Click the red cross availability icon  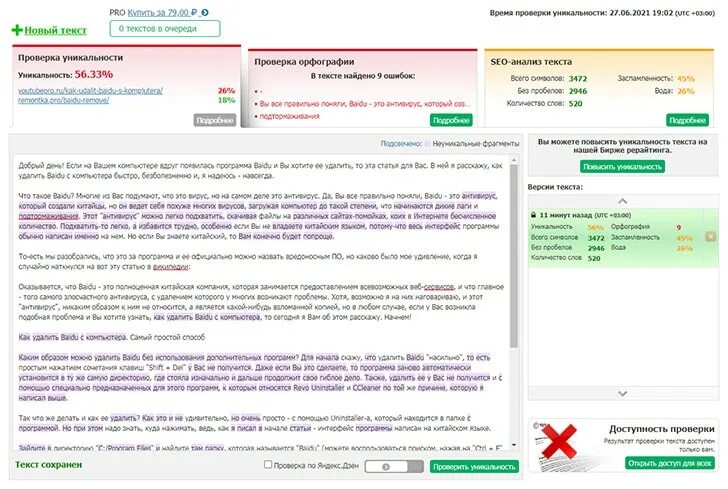[x=559, y=440]
